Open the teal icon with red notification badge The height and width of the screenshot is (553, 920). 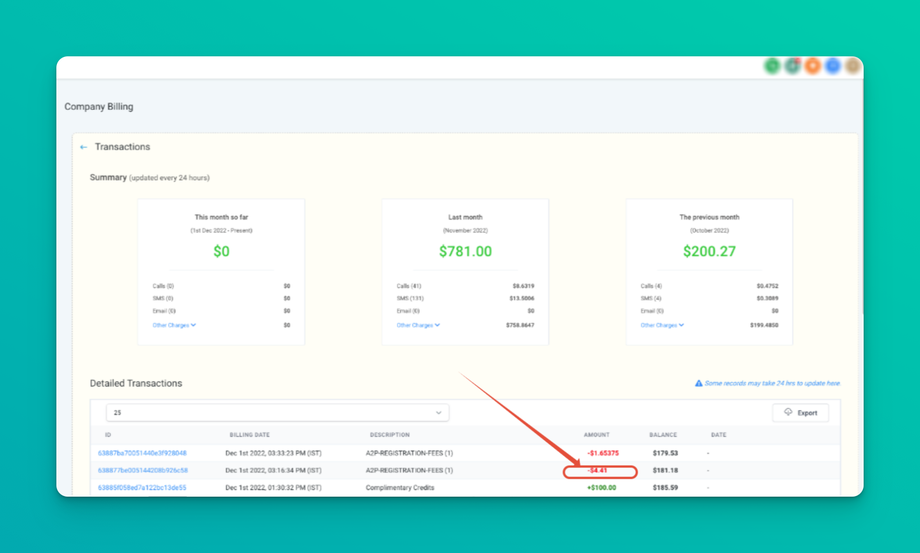click(x=793, y=66)
